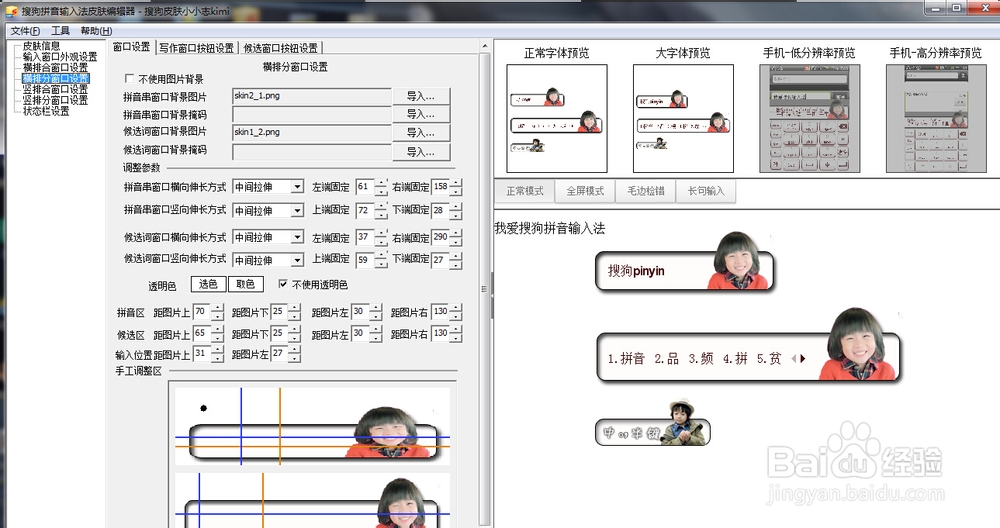
Task: Click 导入 for 候选词窗口背景图片
Action: point(421,133)
